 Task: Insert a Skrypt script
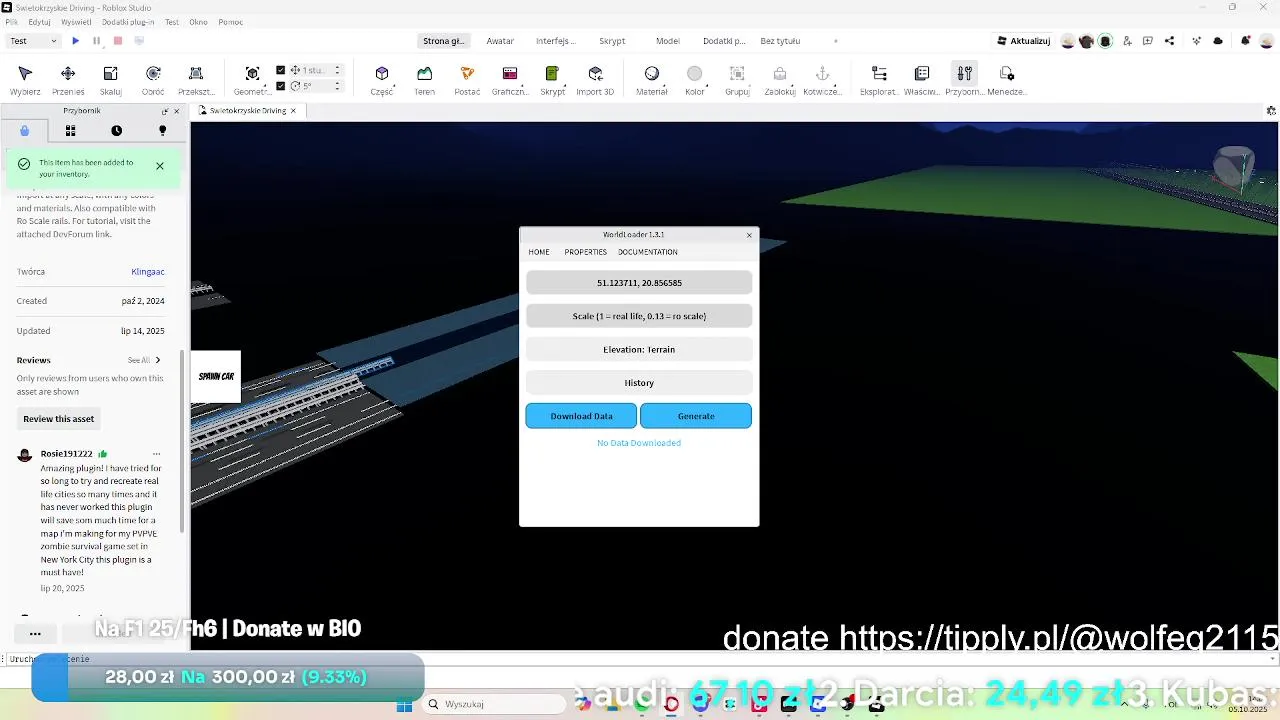[x=552, y=80]
